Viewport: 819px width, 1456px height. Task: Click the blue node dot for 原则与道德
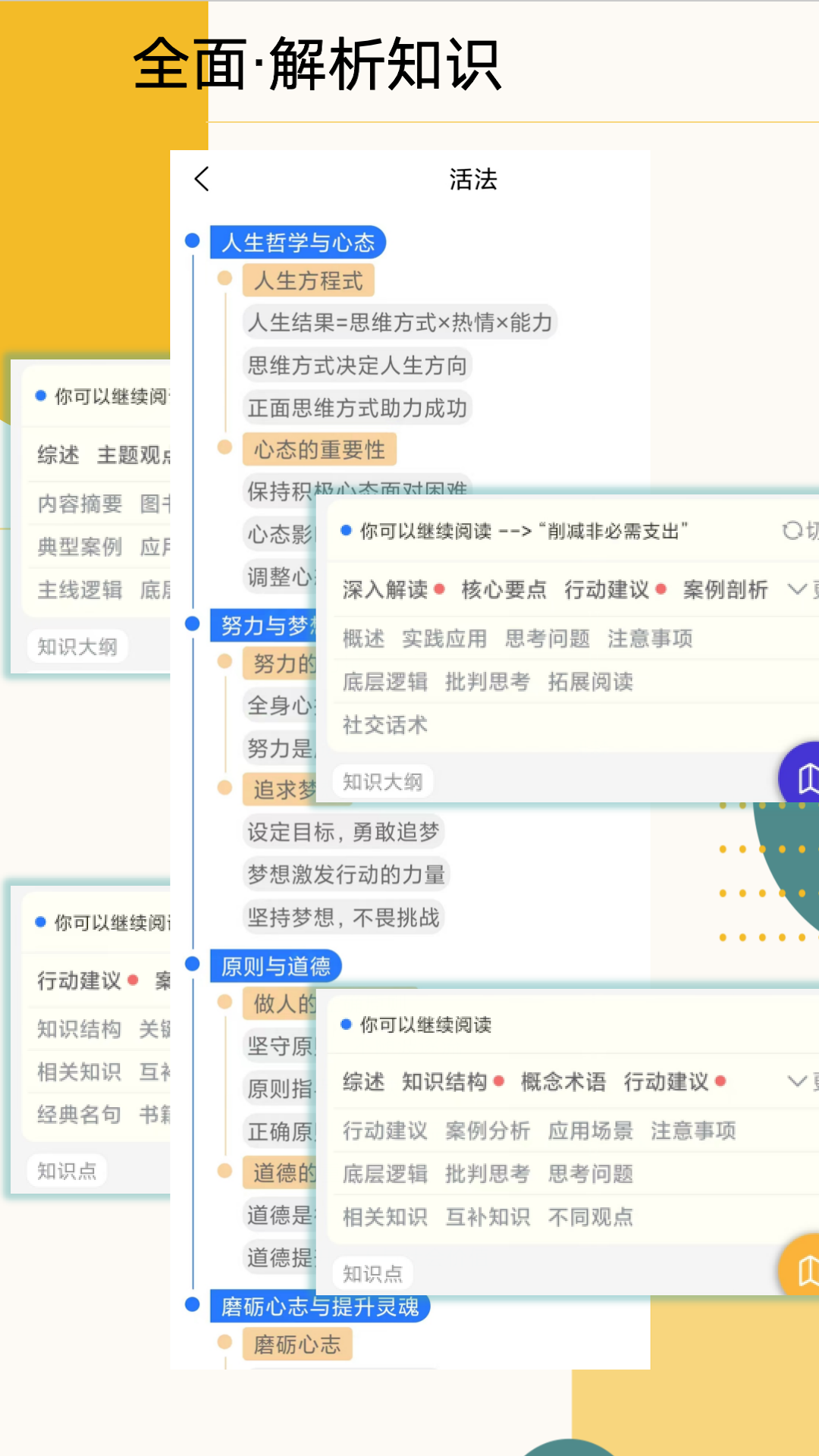[x=193, y=964]
